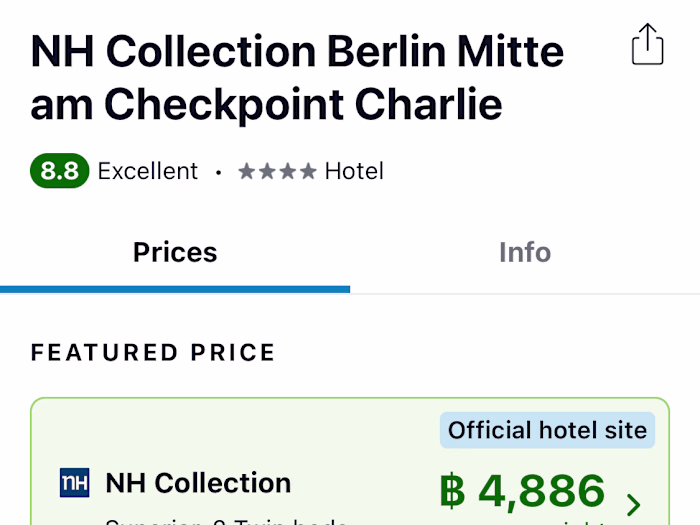Switch to the Prices tab

175,252
